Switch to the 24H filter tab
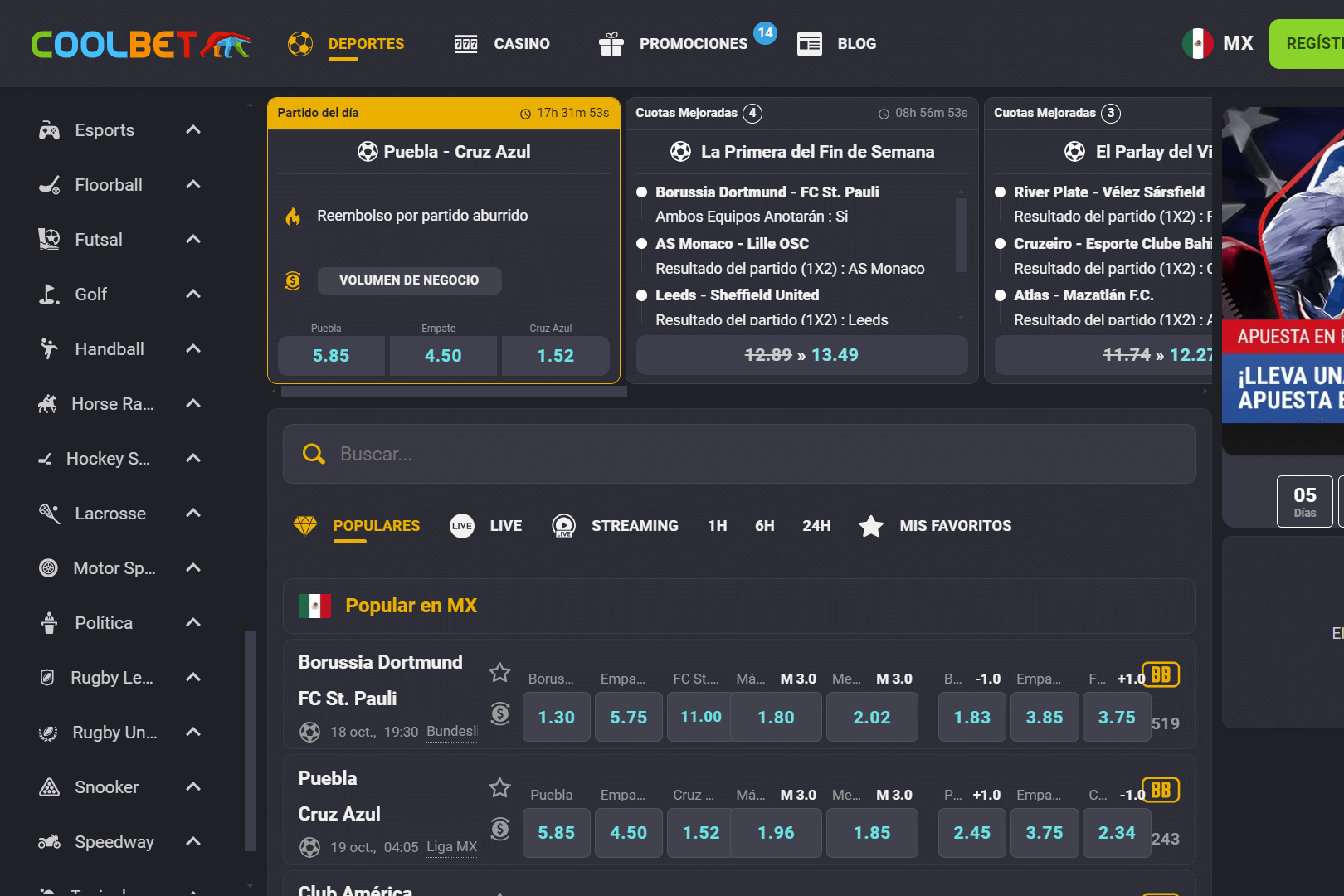This screenshot has width=1344, height=896. [816, 526]
